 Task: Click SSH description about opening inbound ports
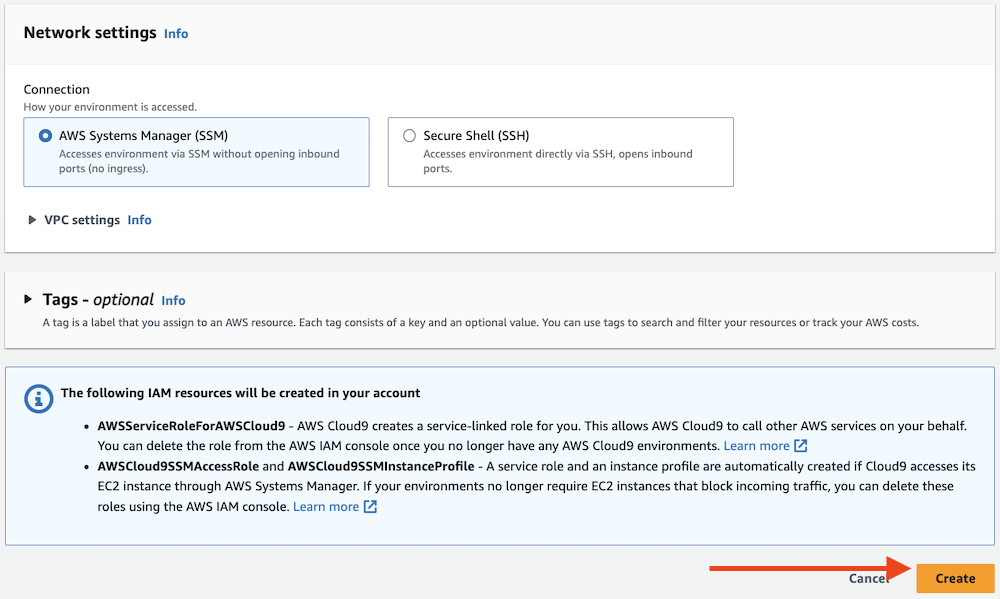pos(558,161)
